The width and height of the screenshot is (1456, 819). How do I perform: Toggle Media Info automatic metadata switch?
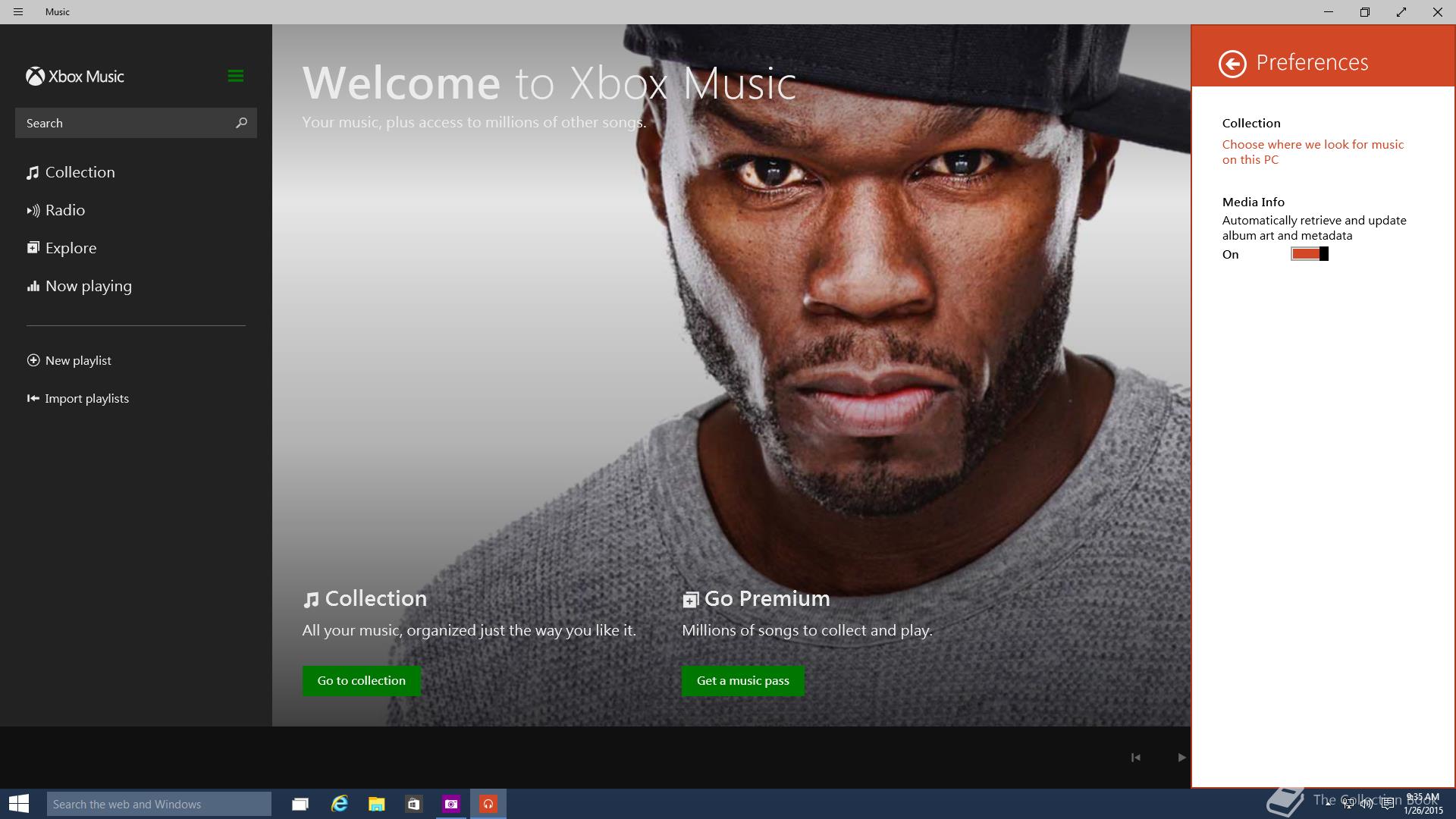pos(1310,254)
